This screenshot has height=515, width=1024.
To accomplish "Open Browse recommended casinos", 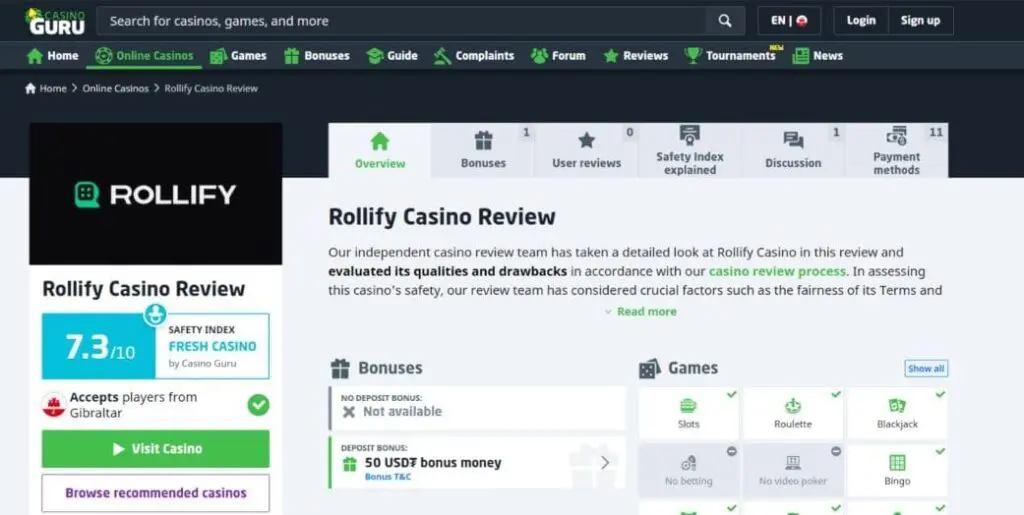I will point(155,493).
